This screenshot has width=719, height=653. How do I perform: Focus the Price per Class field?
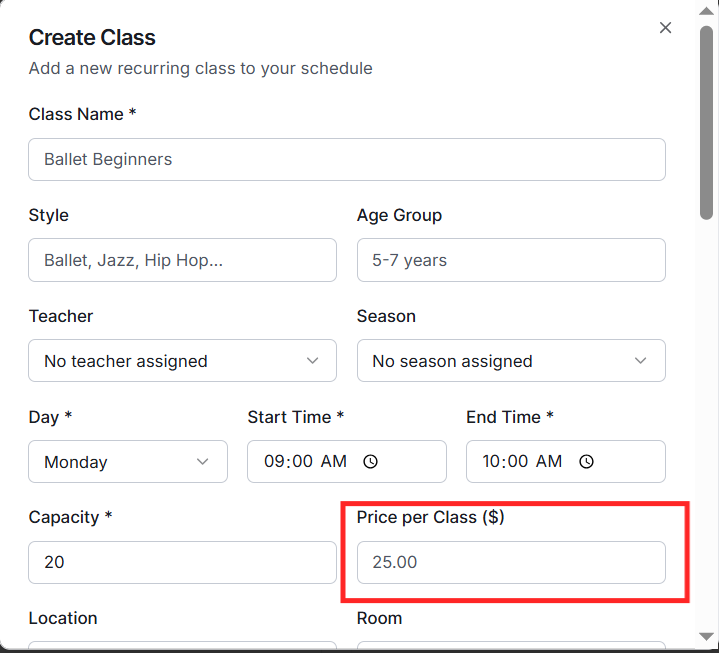(510, 562)
